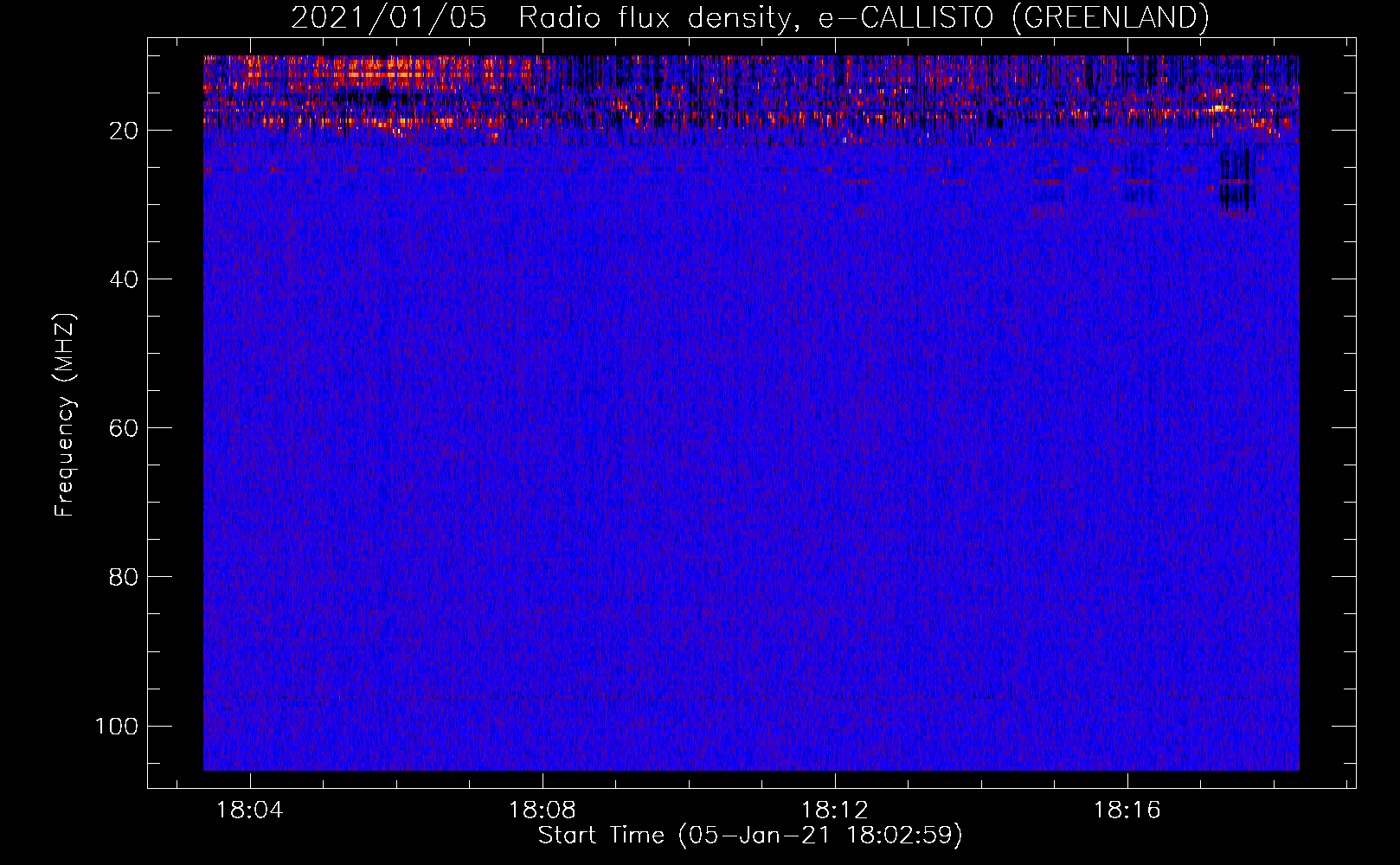The width and height of the screenshot is (1400, 865).
Task: Click the 18:12 time tick label
Action: coord(835,811)
